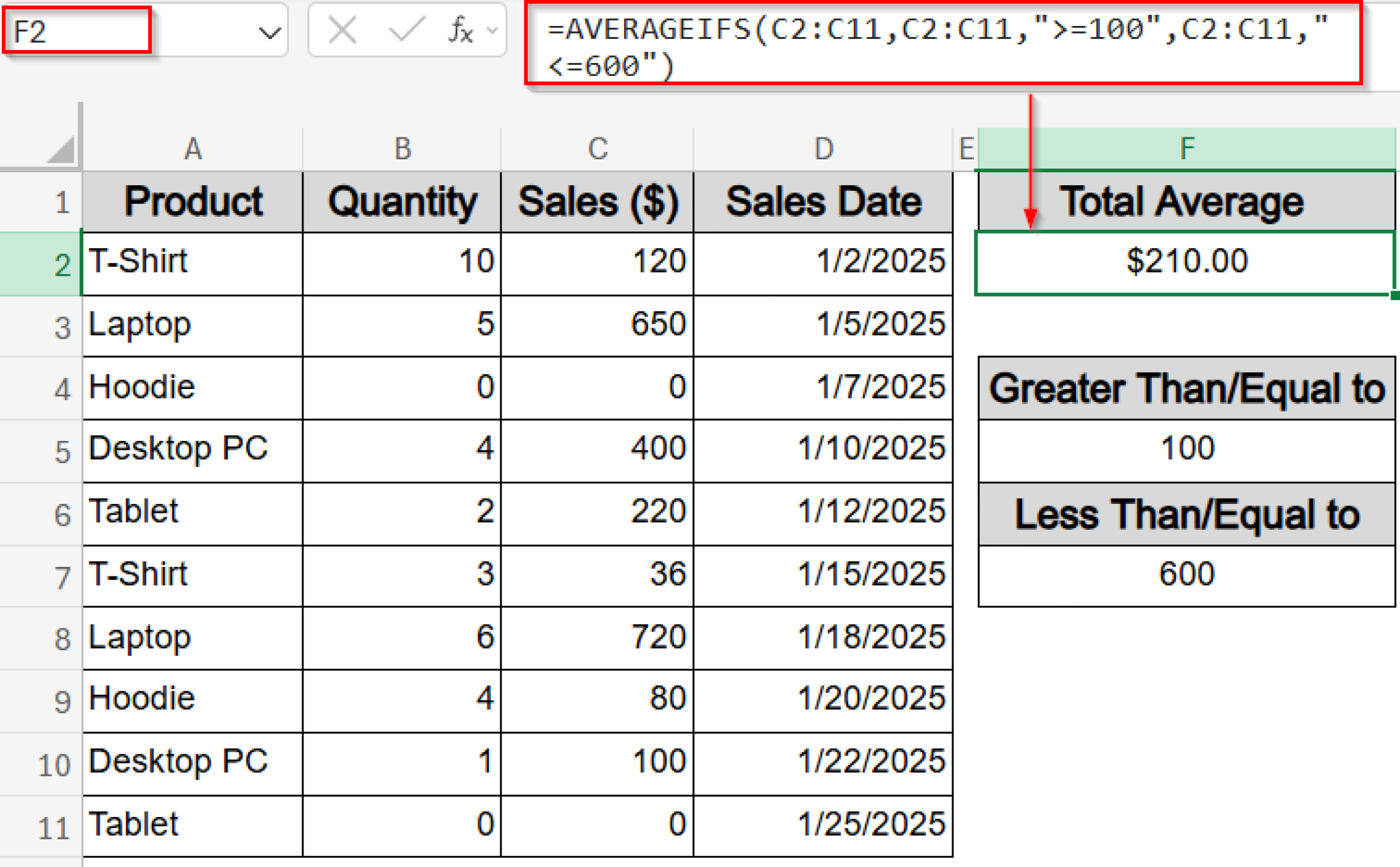
Task: Open the Name Box dropdown
Action: tap(269, 30)
